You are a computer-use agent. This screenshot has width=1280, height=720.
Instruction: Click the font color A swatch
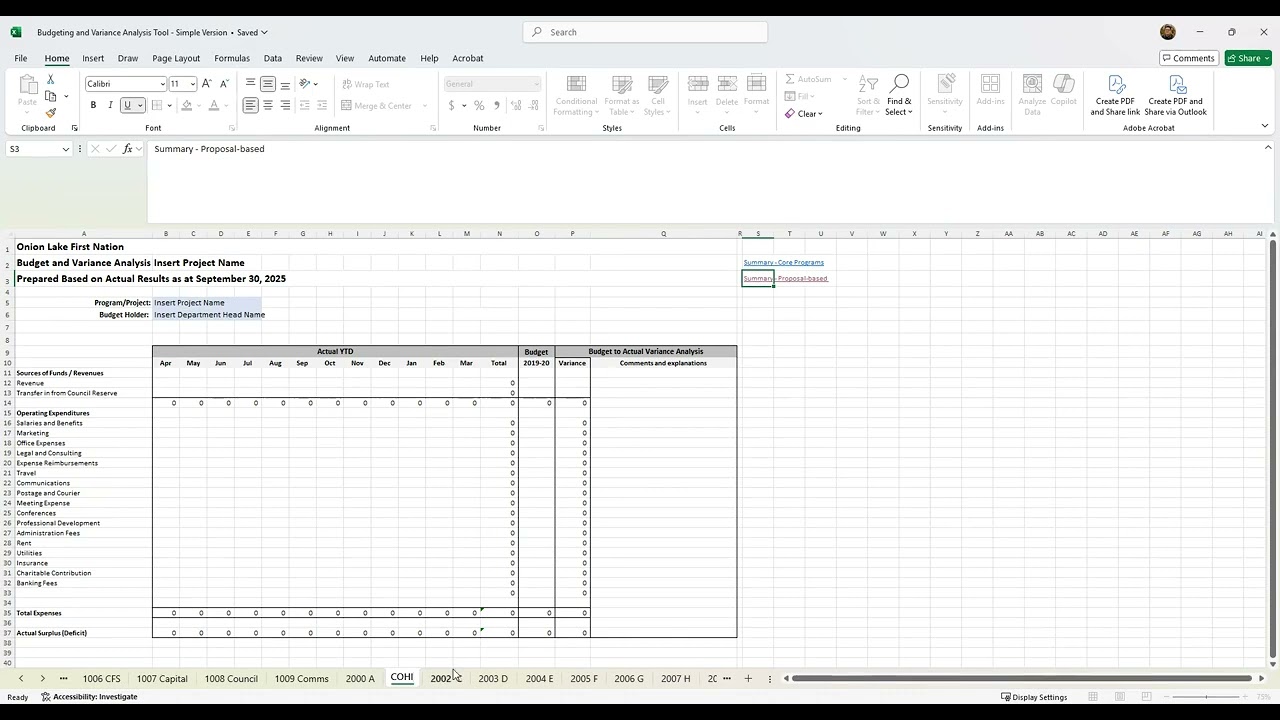[x=214, y=105]
